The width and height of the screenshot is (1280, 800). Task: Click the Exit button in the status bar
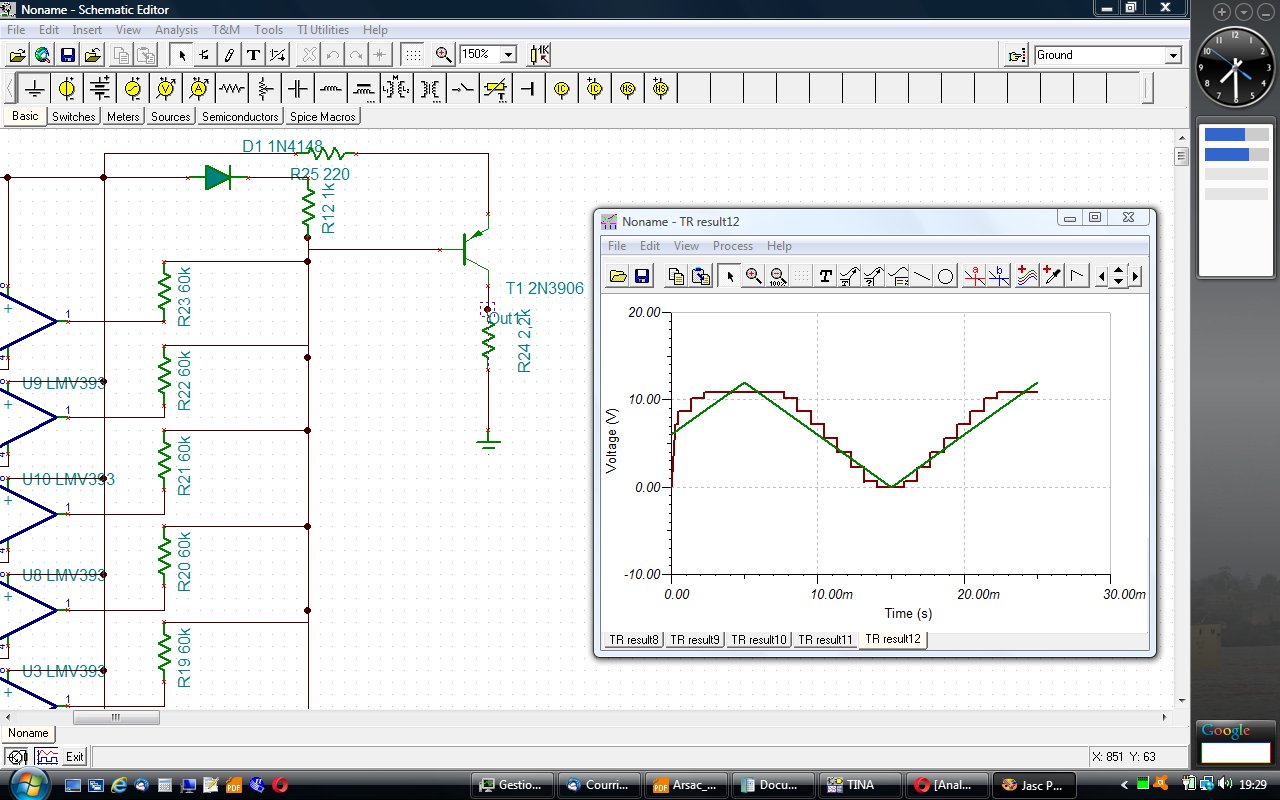(x=75, y=757)
